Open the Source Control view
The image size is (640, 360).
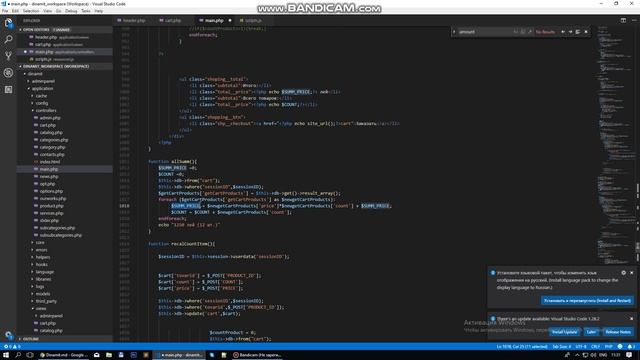point(8,56)
